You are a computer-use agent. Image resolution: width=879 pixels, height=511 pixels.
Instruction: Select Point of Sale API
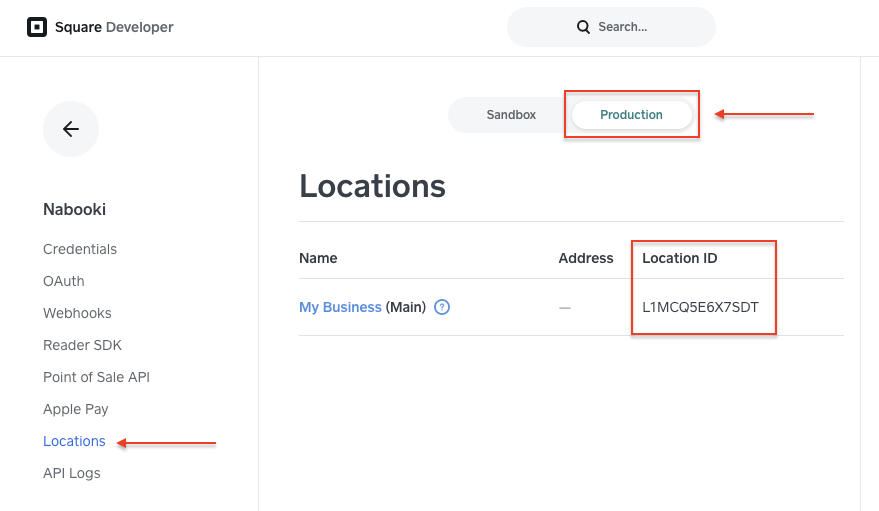96,377
